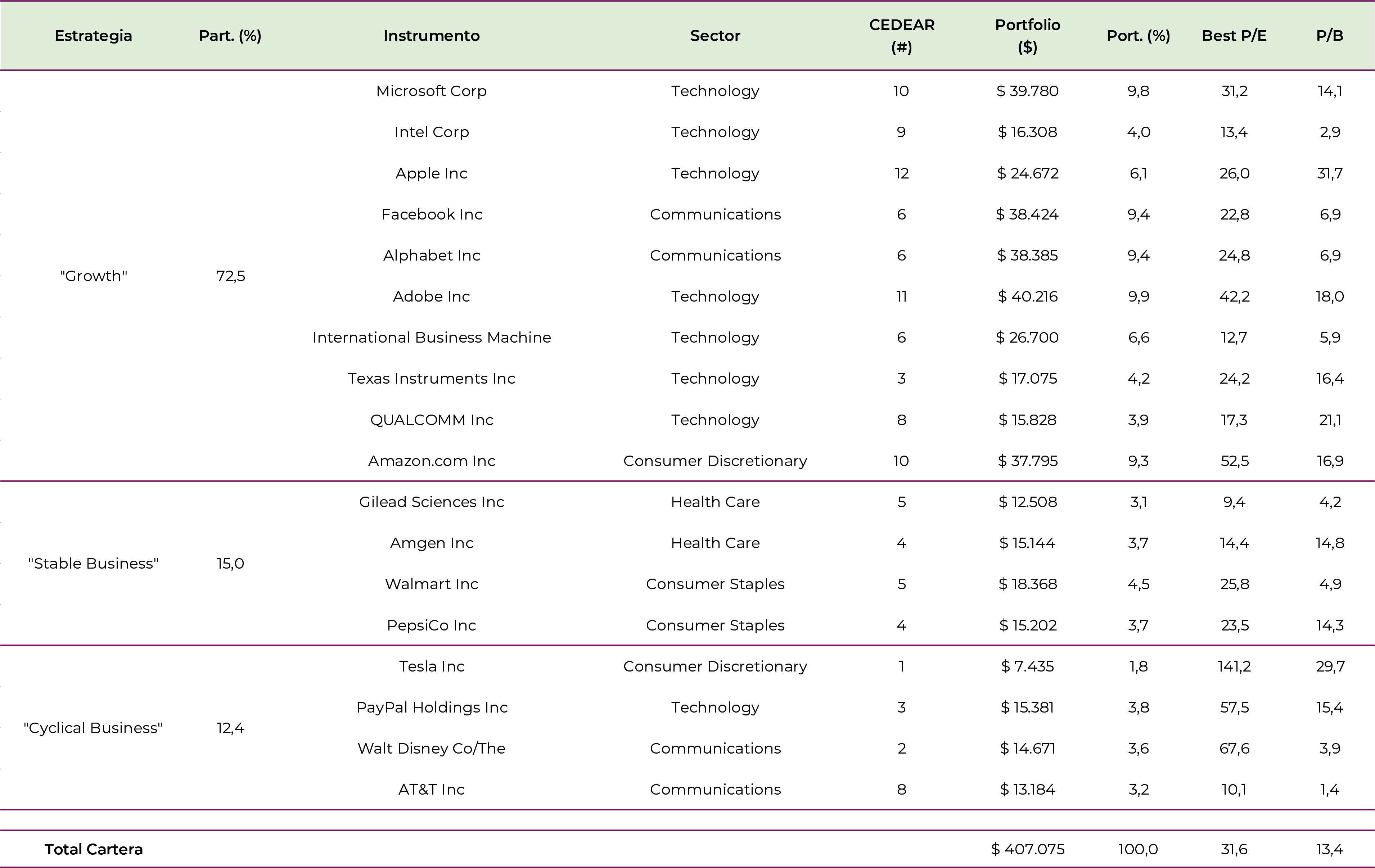Click the CEDEAR (#) column header

(902, 35)
